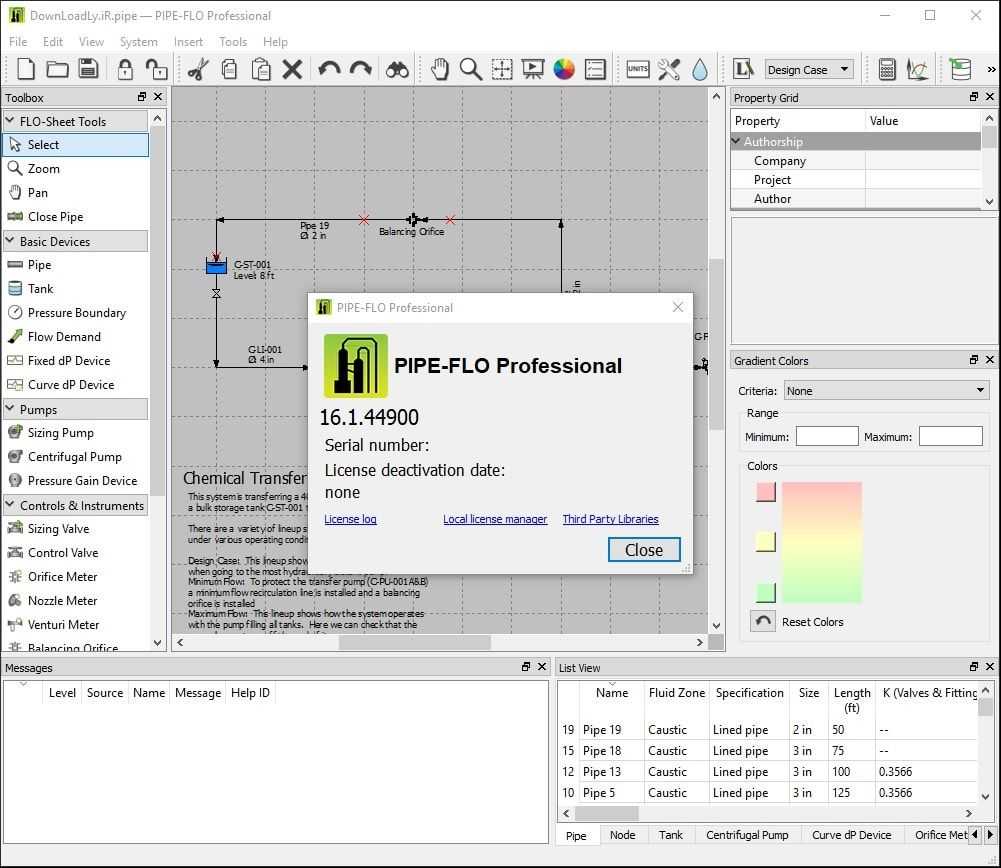Open the Criteria dropdown in Gradient Colors
Screen dimensions: 1001x868
(884, 390)
